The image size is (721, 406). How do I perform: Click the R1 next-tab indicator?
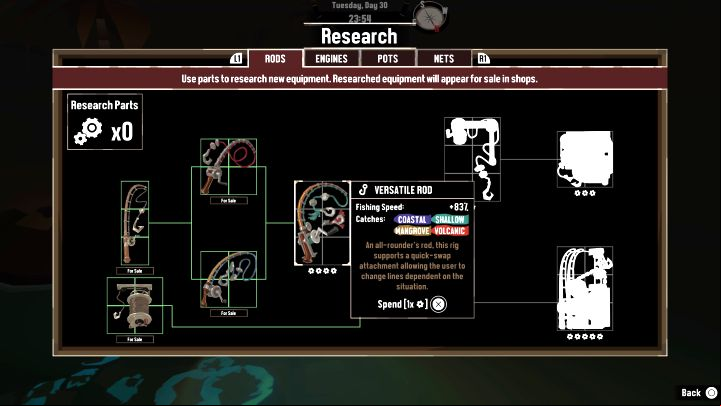[x=484, y=58]
